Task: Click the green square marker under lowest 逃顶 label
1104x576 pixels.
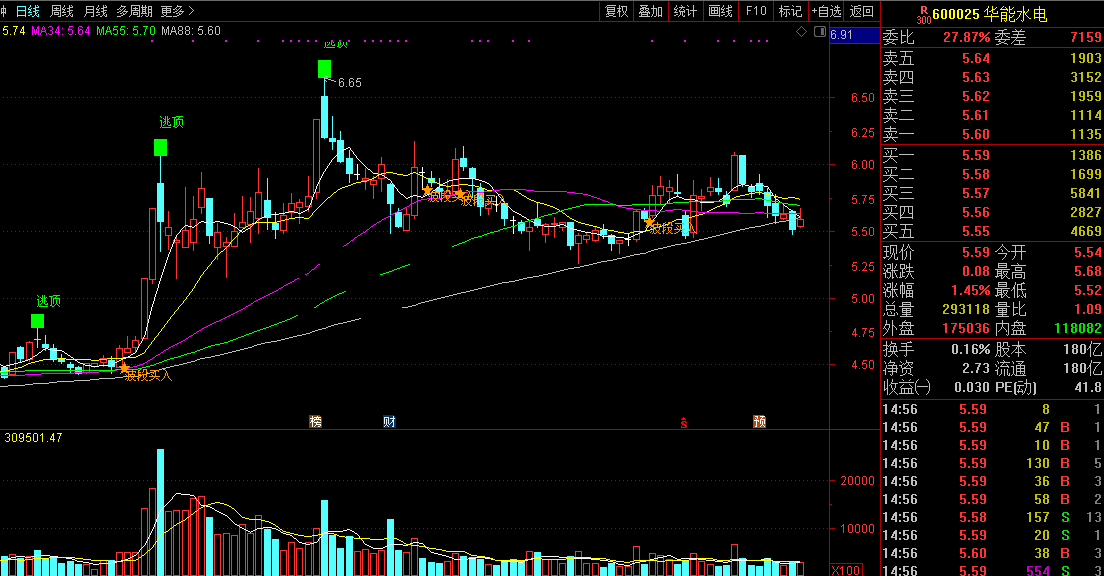Action: click(x=37, y=321)
